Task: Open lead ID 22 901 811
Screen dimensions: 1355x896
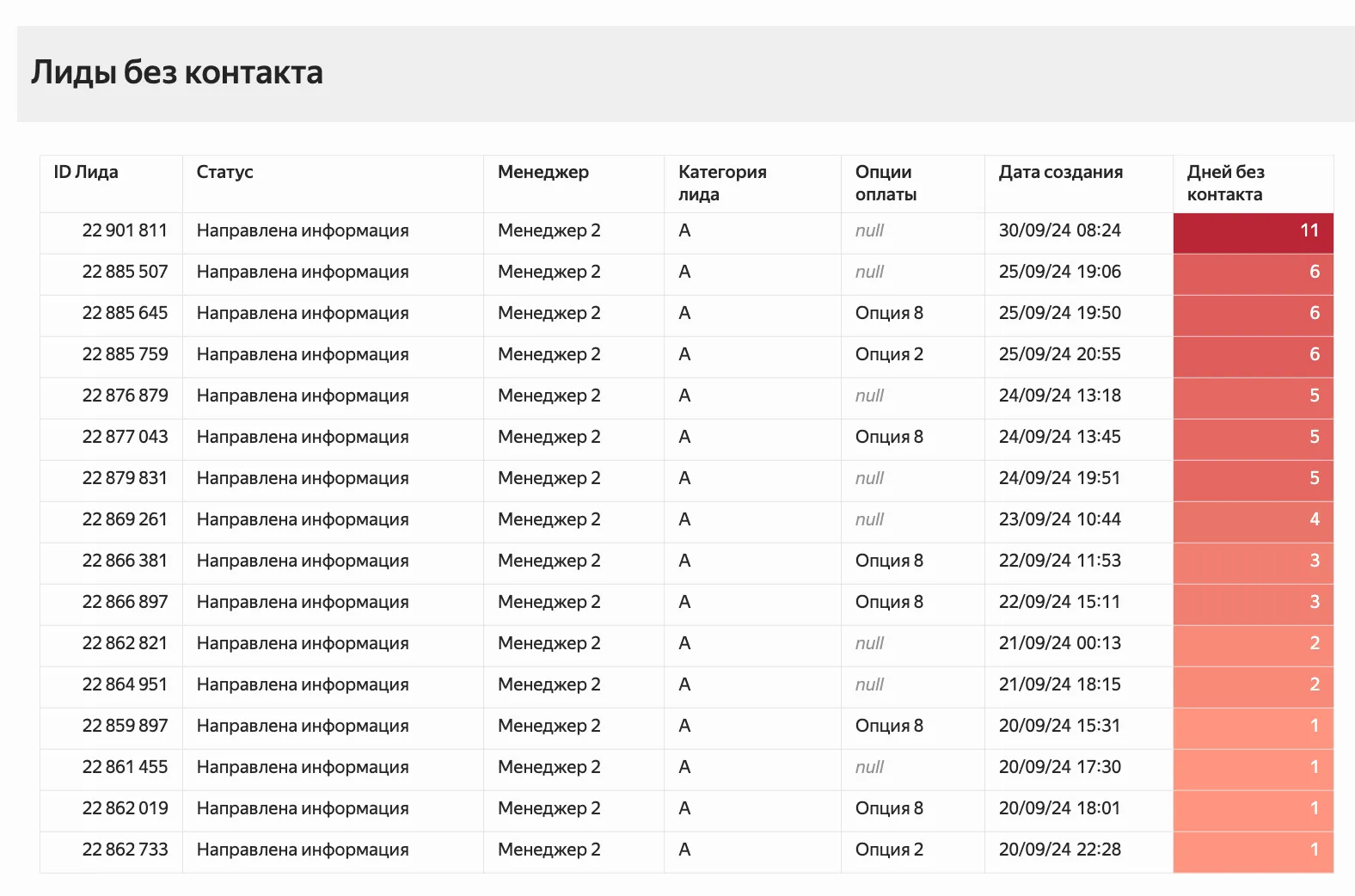Action: pyautogui.click(x=125, y=230)
